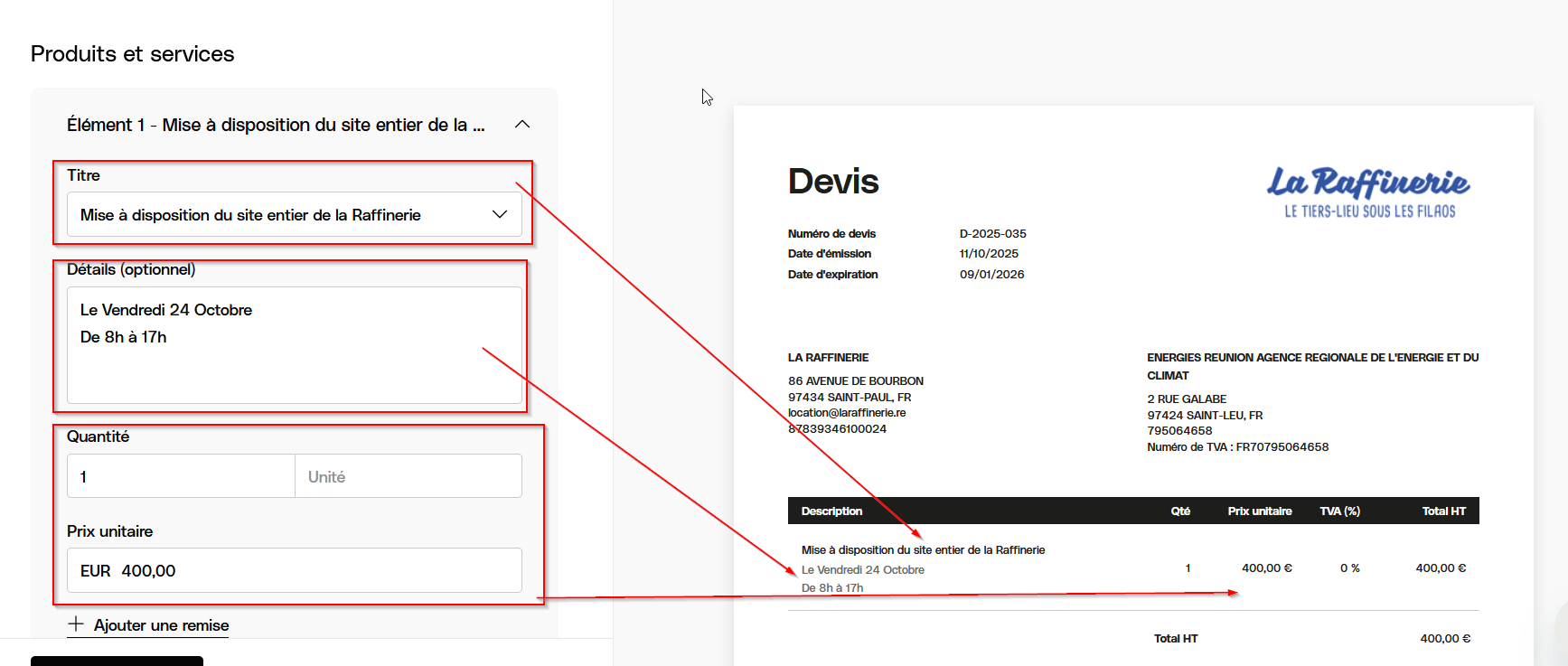Viewport: 1568px width, 666px height.
Task: Collapse the Élément 1 section chevron
Action: point(522,125)
